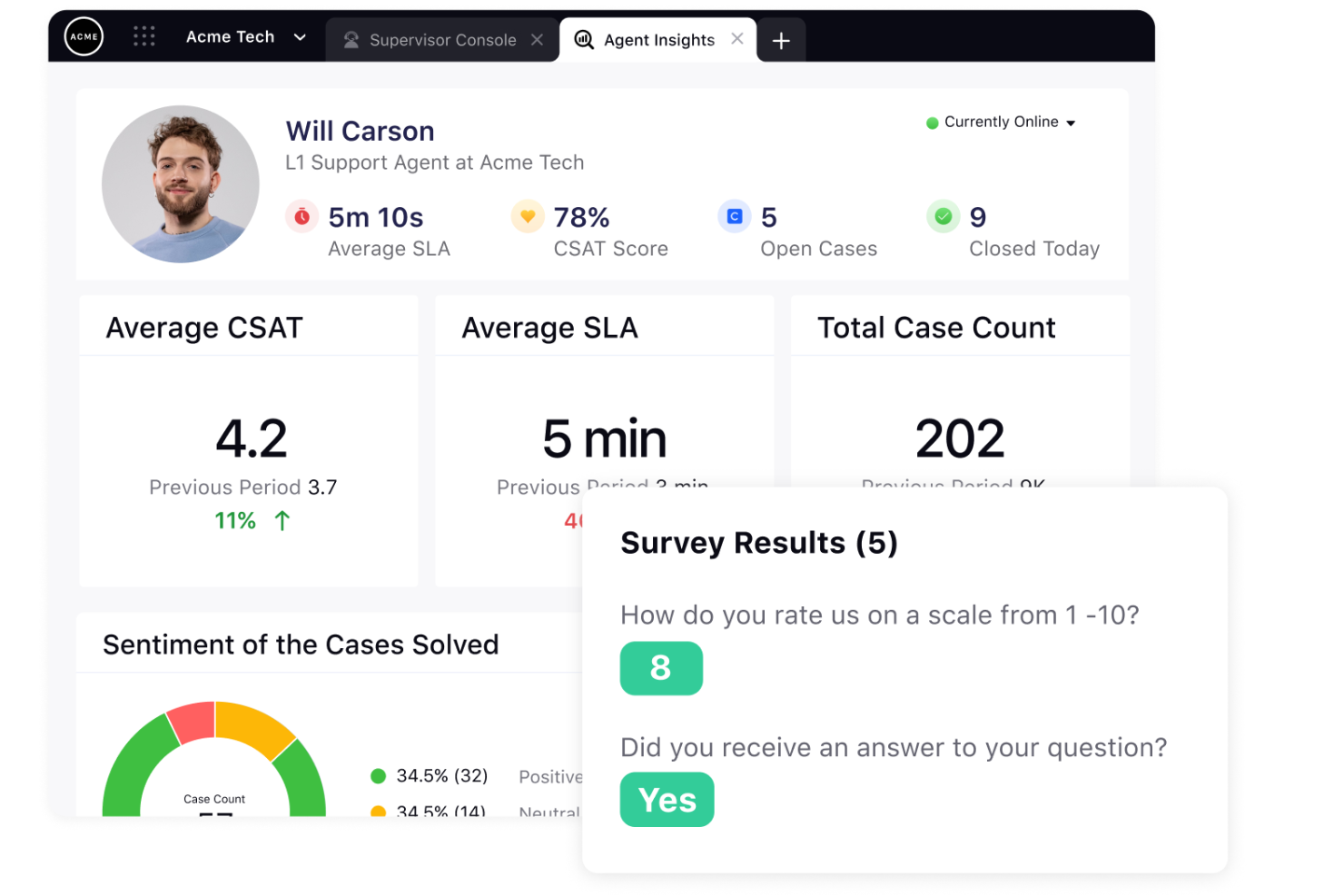Click the green online status dot
This screenshot has height=896, width=1344.
pos(932,123)
